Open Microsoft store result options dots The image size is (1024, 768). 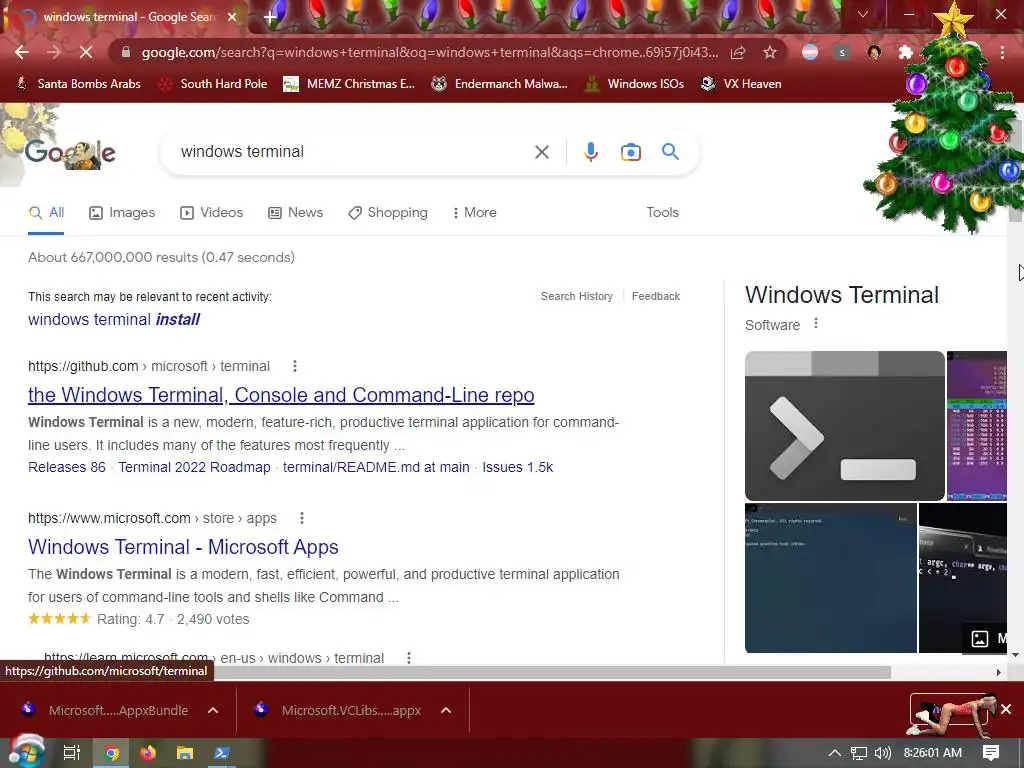[302, 519]
